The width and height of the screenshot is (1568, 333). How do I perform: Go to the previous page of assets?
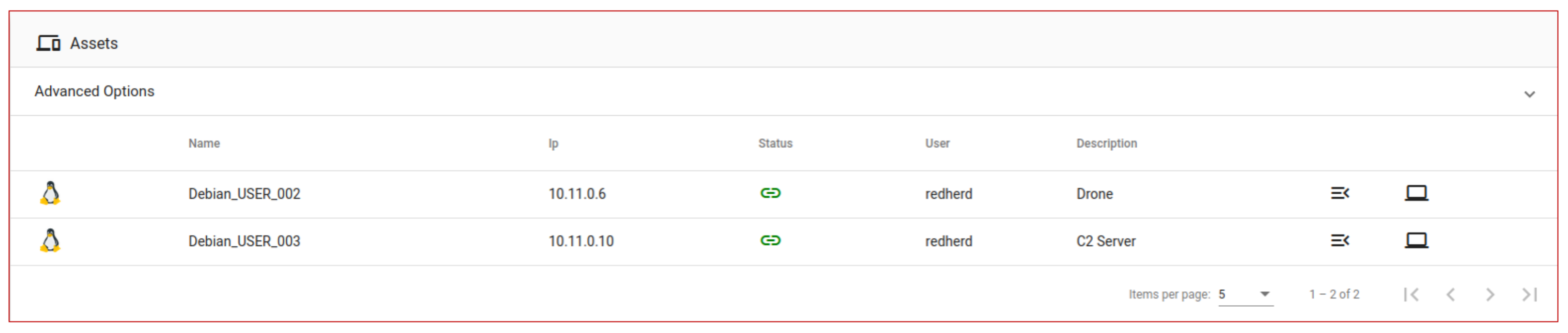[1451, 295]
